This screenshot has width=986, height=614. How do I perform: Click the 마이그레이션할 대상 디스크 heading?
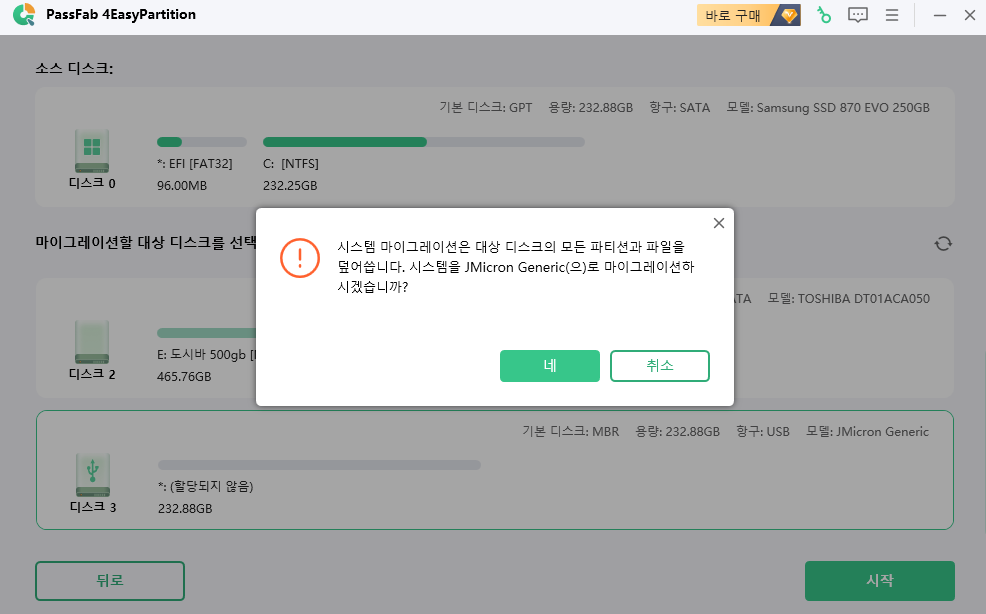pyautogui.click(x=146, y=242)
